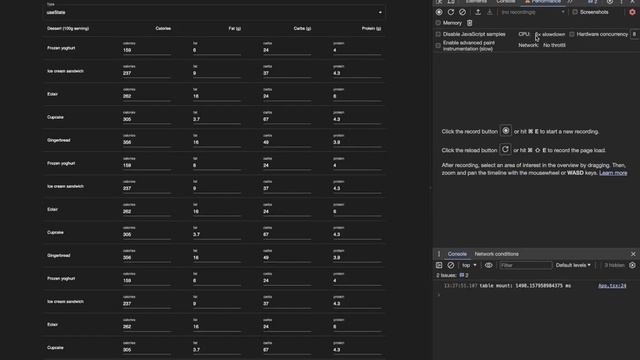Viewport: 640px width, 360px height.
Task: Click the clear console icon in the drawer
Action: pyautogui.click(x=451, y=265)
